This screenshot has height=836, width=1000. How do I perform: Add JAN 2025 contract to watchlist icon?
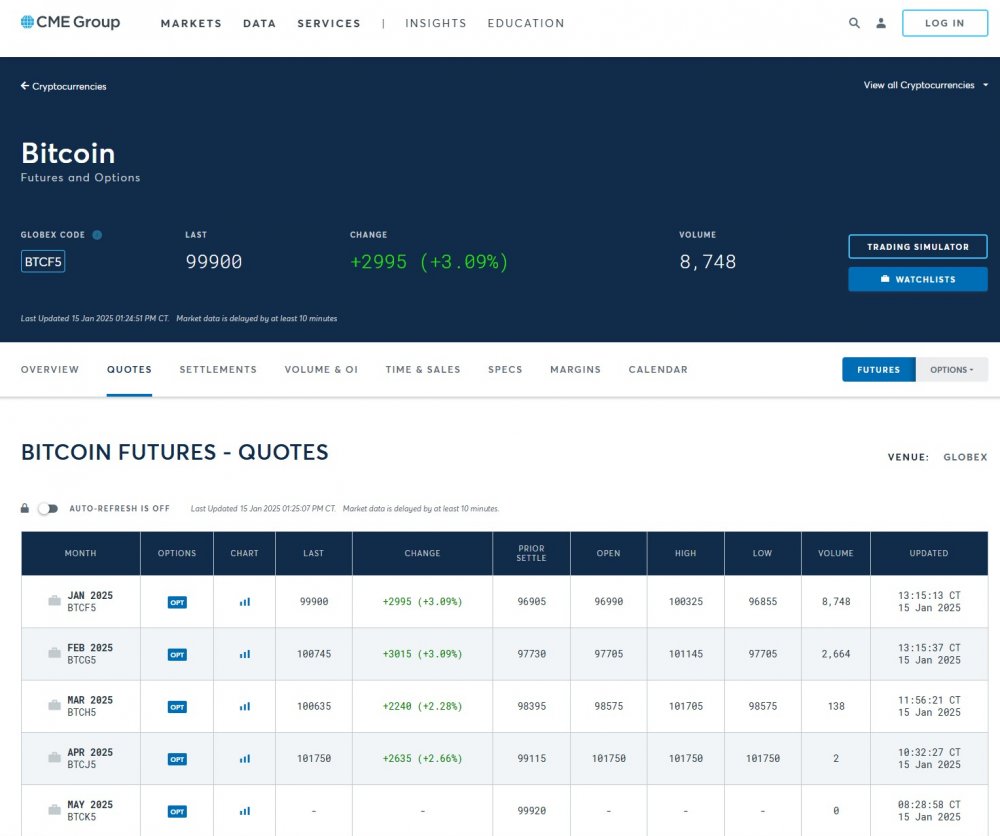coord(55,601)
